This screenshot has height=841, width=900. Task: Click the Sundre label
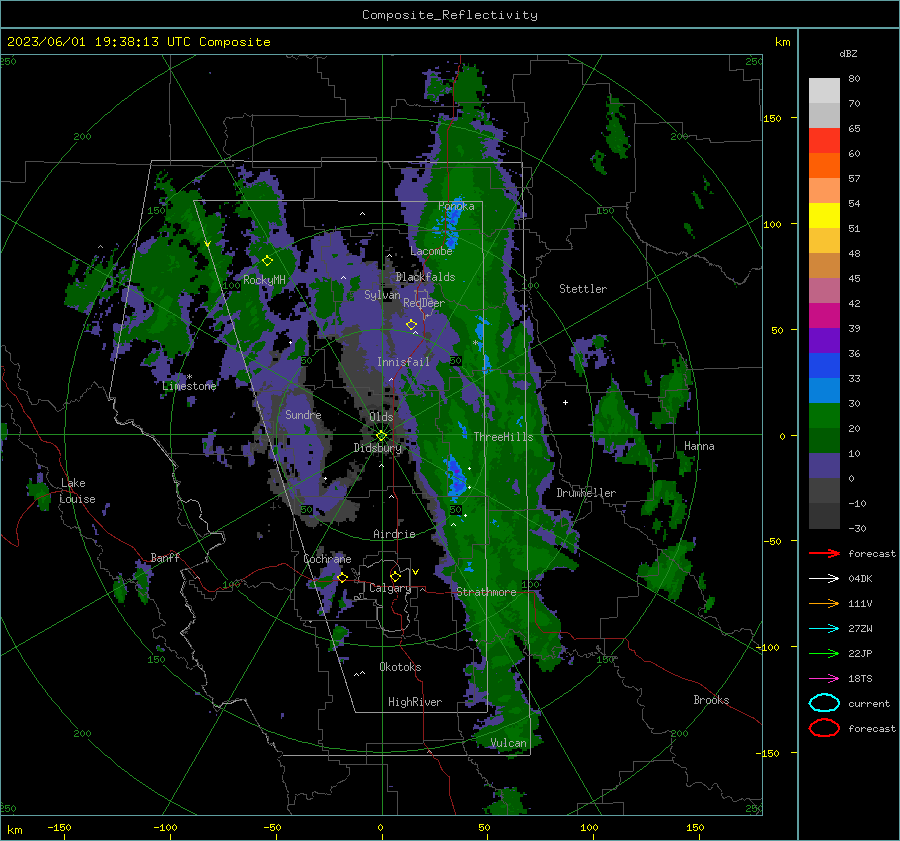click(x=303, y=414)
